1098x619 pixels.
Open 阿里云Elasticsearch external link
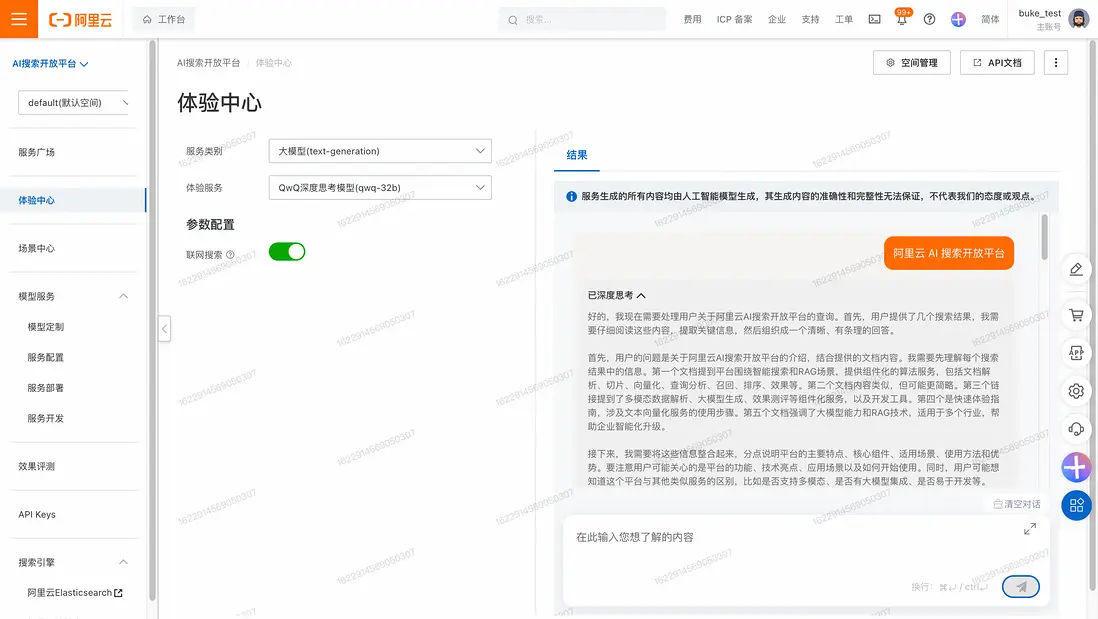click(75, 593)
